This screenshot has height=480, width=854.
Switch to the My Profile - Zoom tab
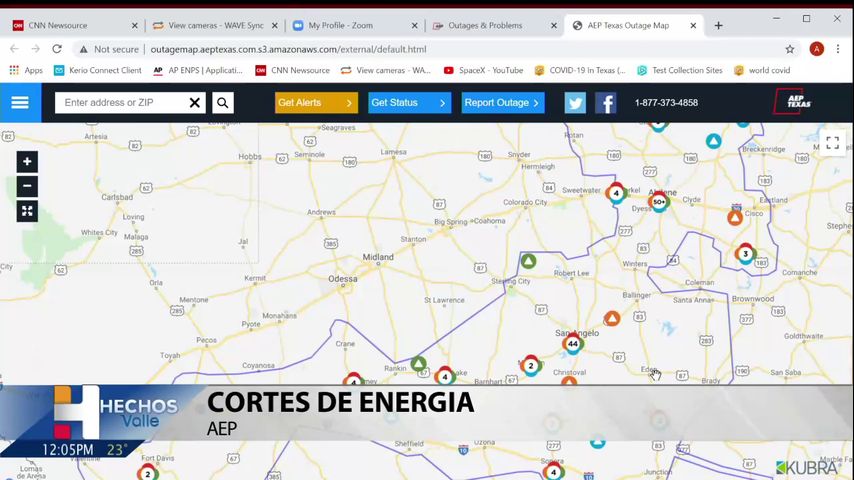point(347,25)
